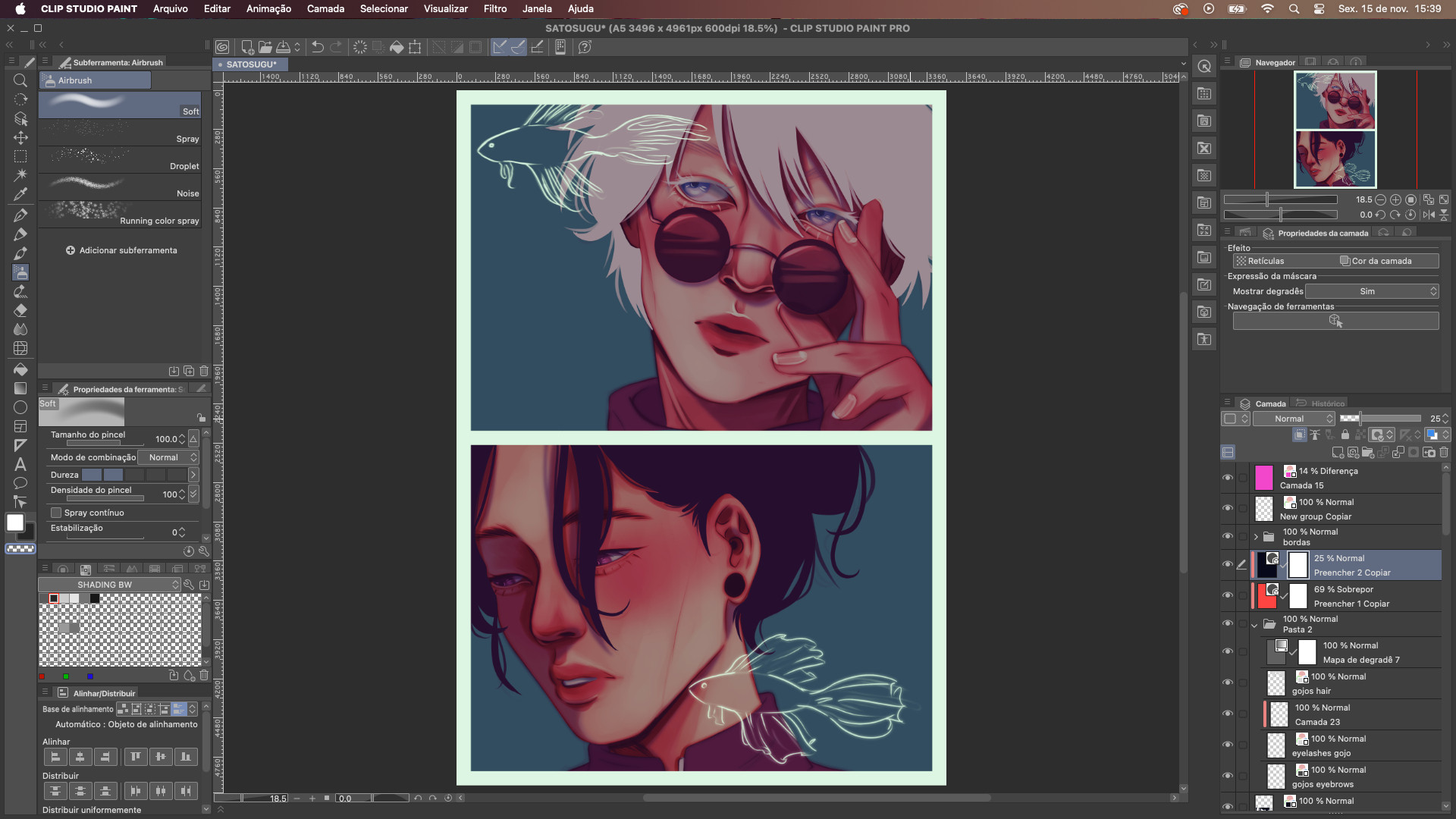Click the Zoom out icon in Navigator

pyautogui.click(x=1380, y=199)
